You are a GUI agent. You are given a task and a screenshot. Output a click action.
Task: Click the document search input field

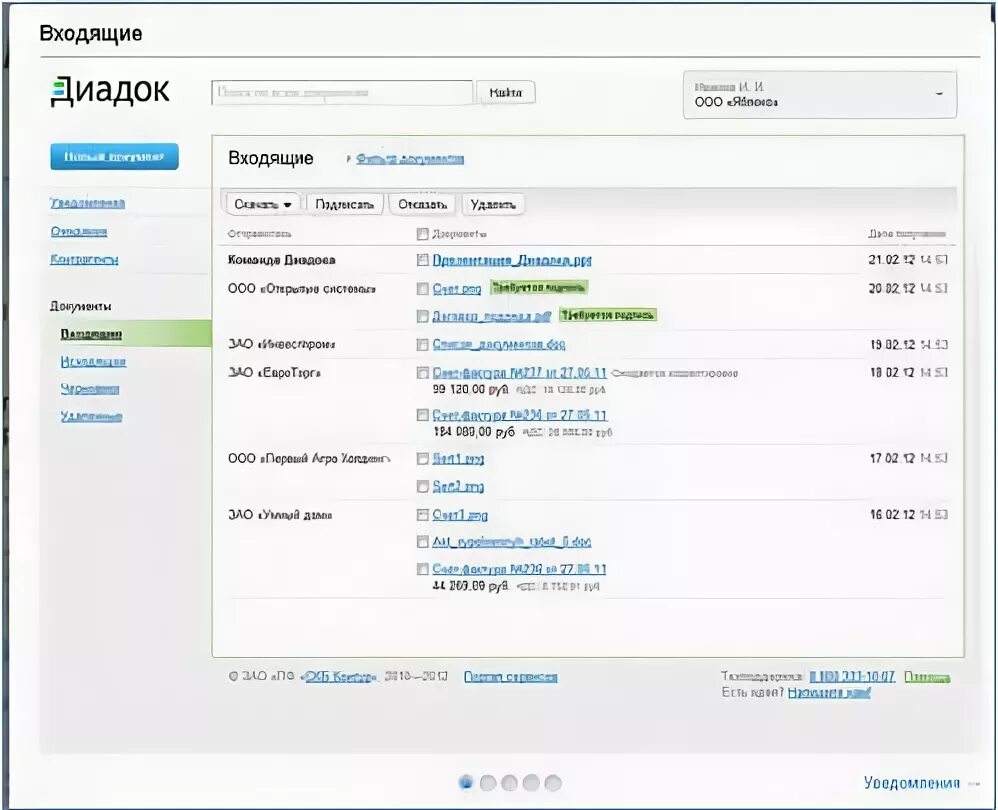coord(342,93)
